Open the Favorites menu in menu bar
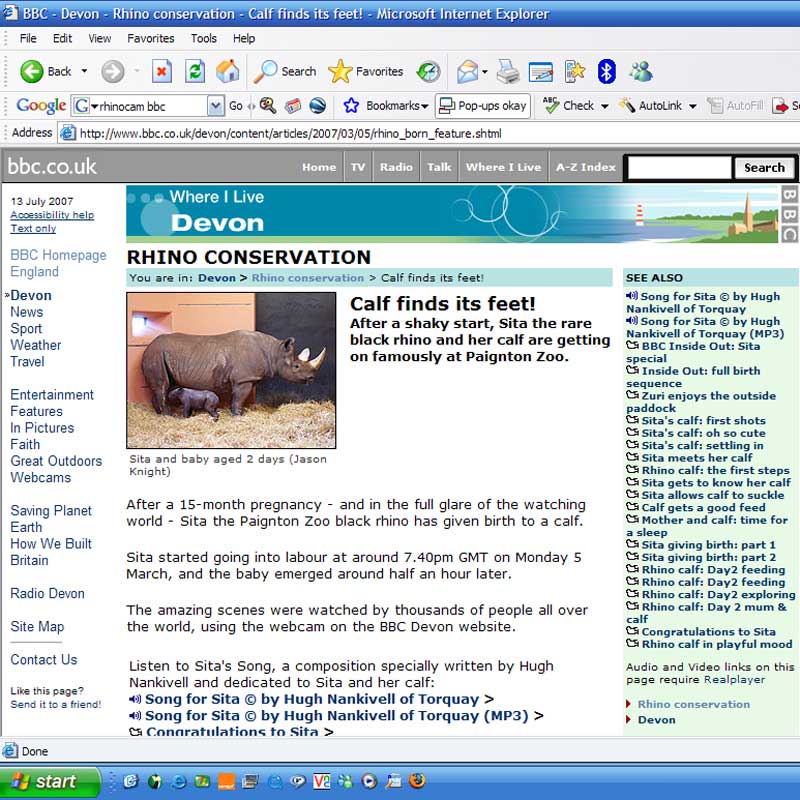 (149, 38)
